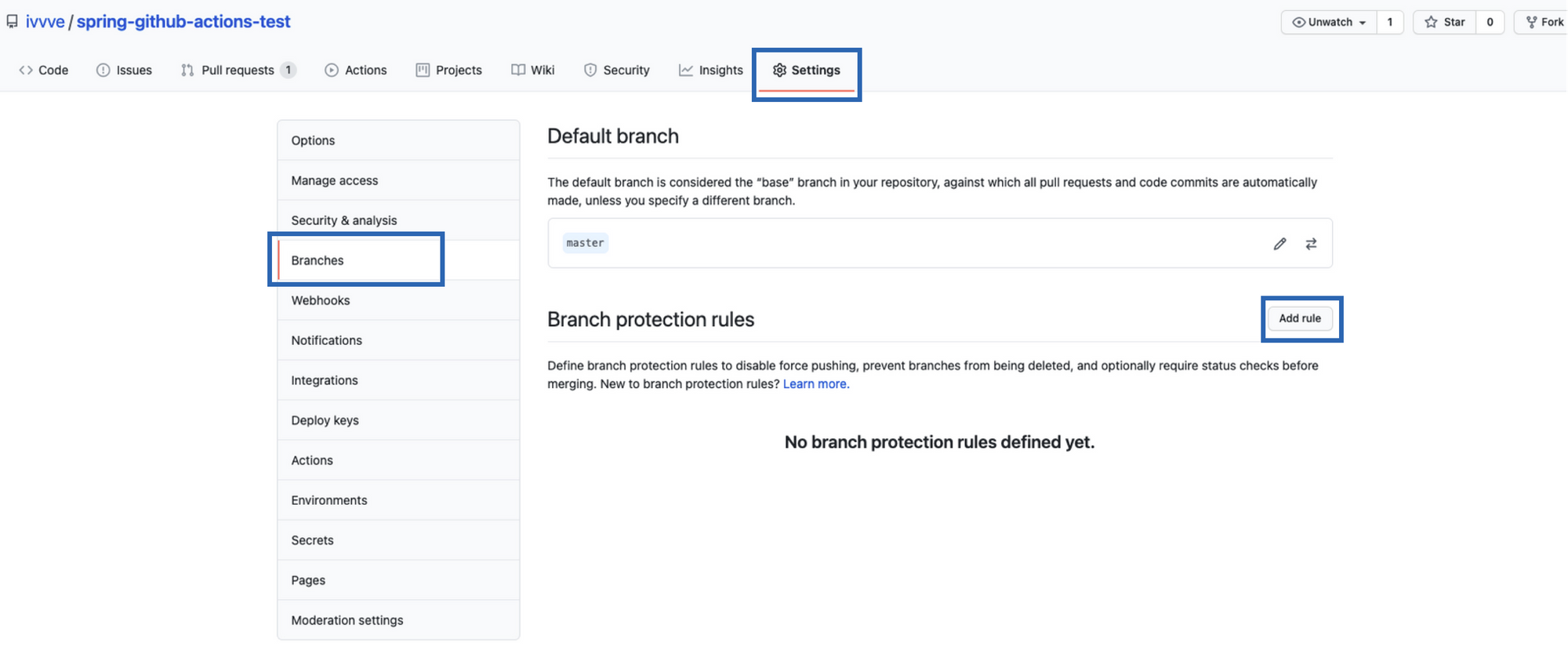Open Integrations settings
Screen dimensions: 1568x646
click(x=398, y=380)
